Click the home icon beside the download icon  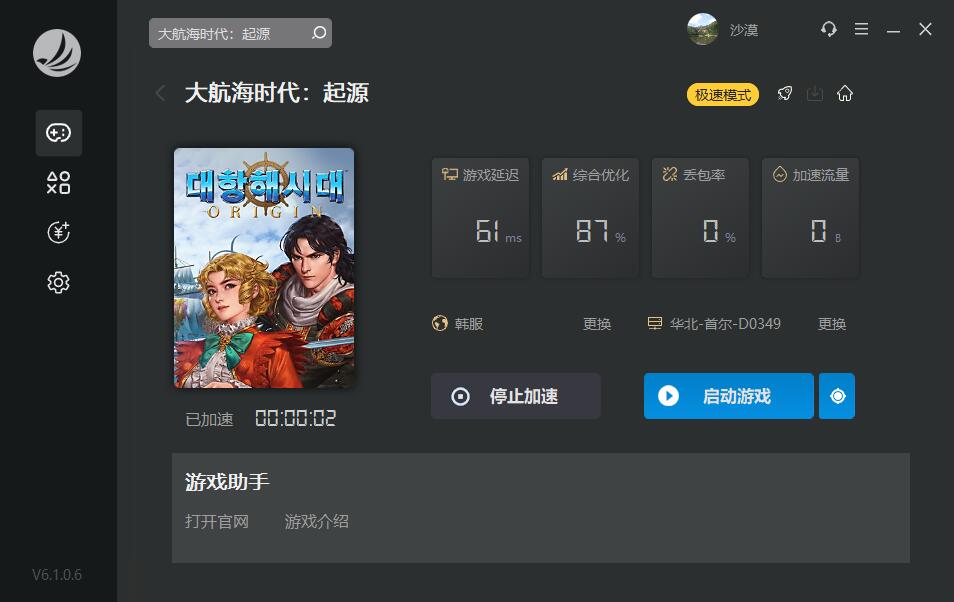(x=844, y=94)
